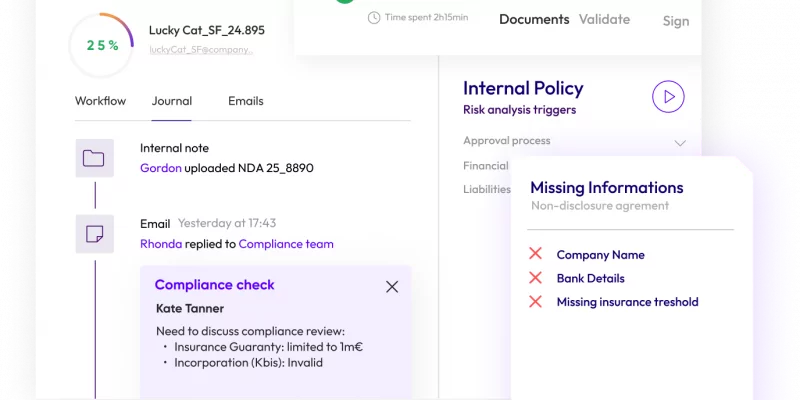Click the Kate Tanner name
The width and height of the screenshot is (800, 400).
(x=190, y=308)
